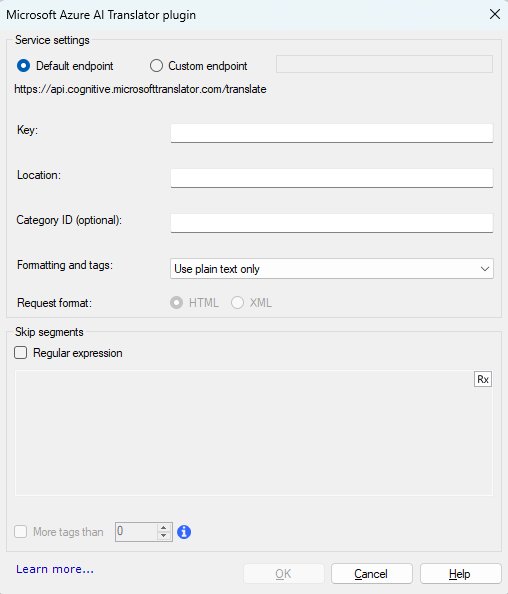This screenshot has width=508, height=594.
Task: Click into the Location input field
Action: (x=331, y=178)
